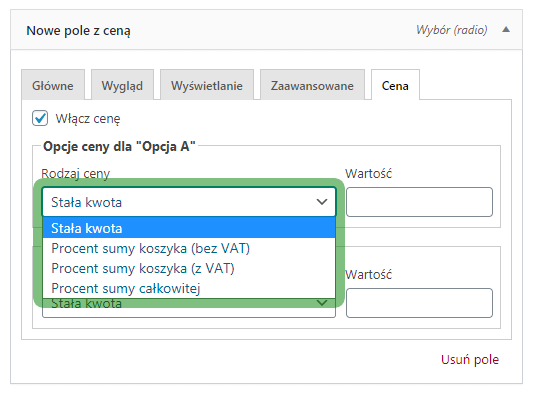This screenshot has height=393, width=533.
Task: Select Procent sumy koszyka (z VAT)
Action: 189,268
